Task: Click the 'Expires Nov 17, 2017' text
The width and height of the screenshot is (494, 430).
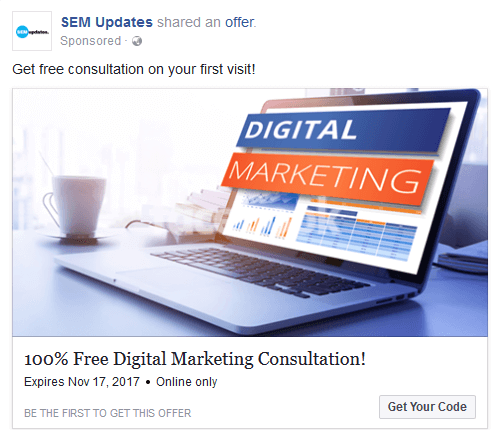Action: 82,382
